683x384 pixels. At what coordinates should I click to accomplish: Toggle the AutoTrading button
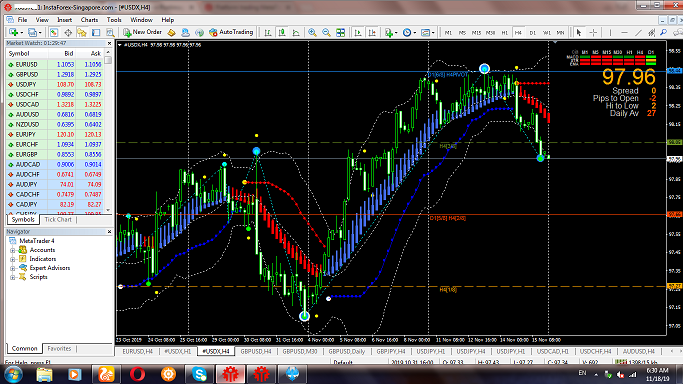click(231, 32)
